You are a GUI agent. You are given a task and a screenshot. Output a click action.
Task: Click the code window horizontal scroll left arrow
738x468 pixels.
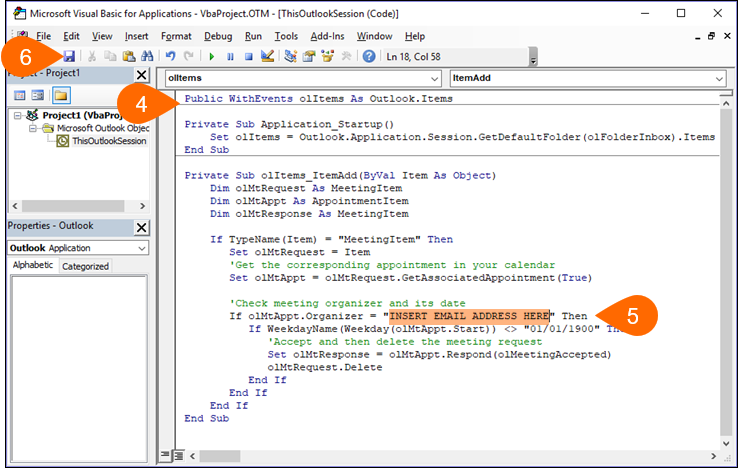coord(192,456)
